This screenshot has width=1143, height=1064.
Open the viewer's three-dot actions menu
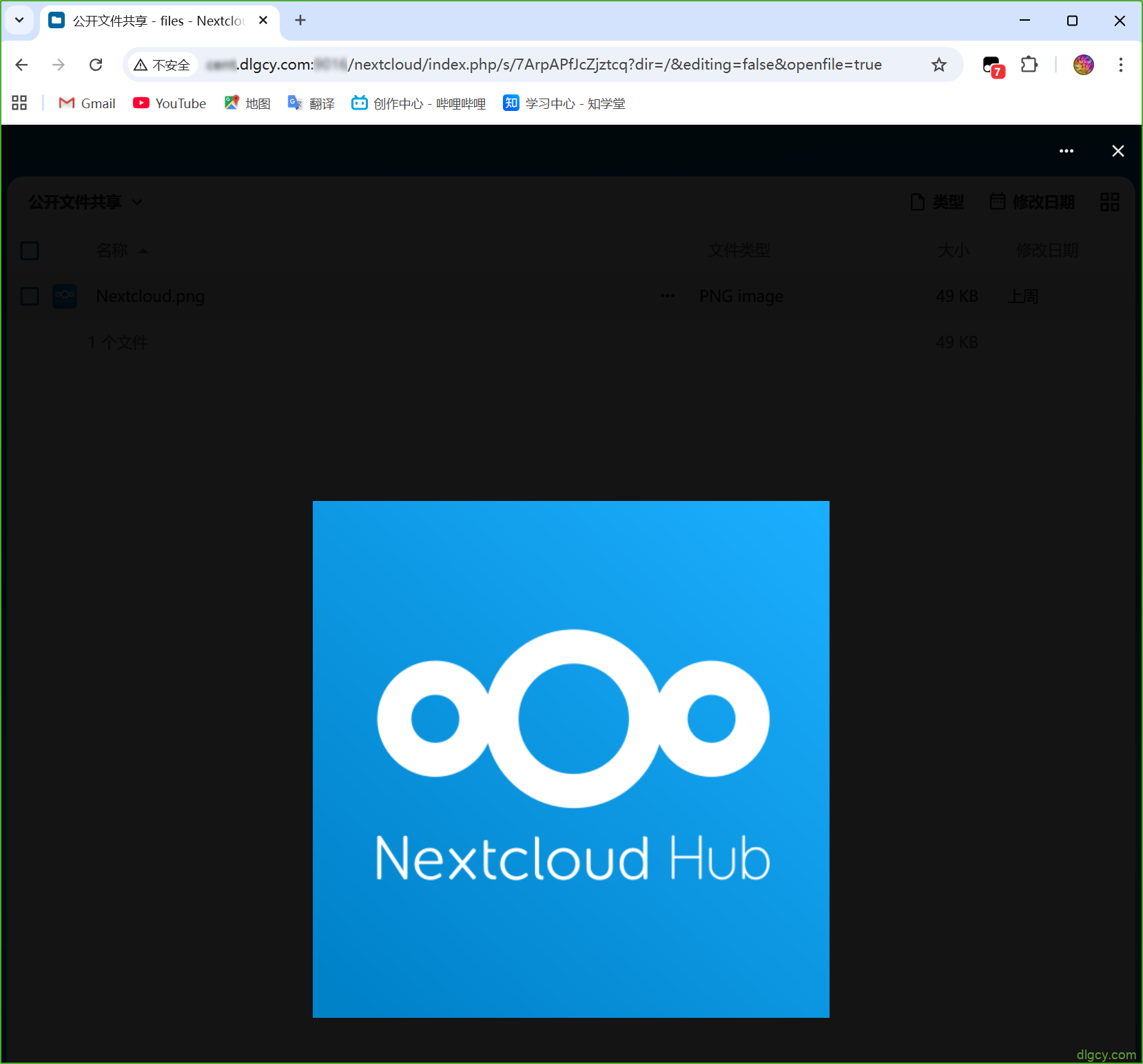click(x=1067, y=151)
